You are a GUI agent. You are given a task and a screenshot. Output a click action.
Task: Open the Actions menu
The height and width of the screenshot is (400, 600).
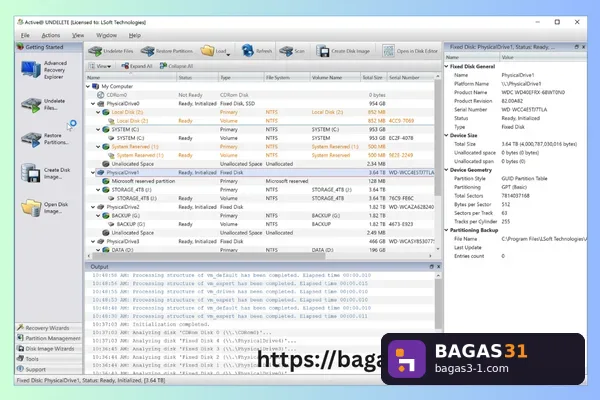click(51, 35)
